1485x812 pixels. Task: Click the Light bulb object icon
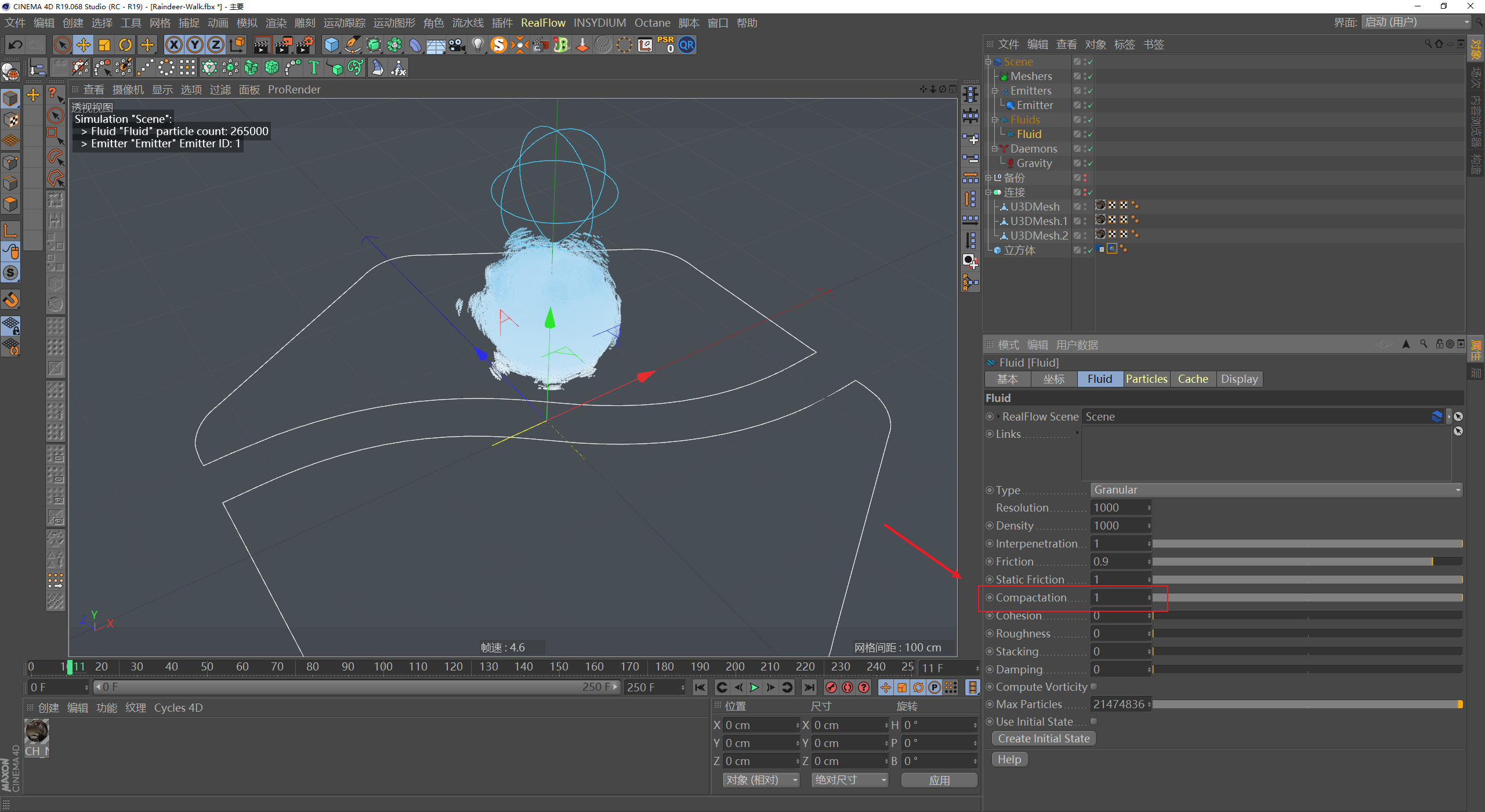click(477, 45)
